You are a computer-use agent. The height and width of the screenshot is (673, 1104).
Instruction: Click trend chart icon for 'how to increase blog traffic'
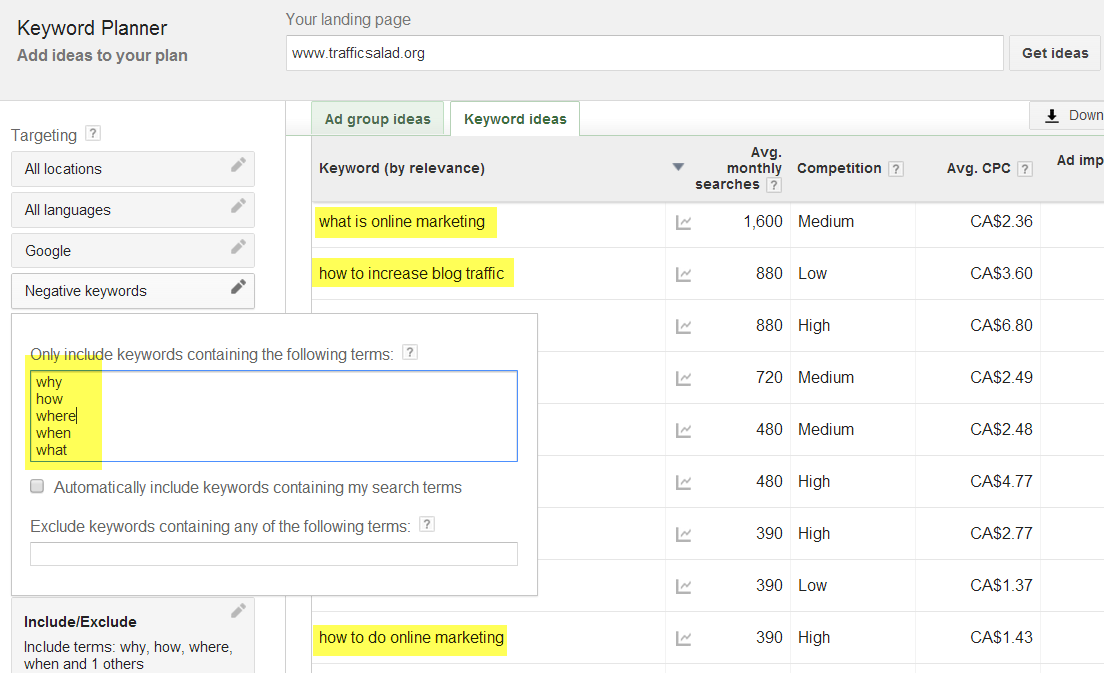[x=683, y=274]
